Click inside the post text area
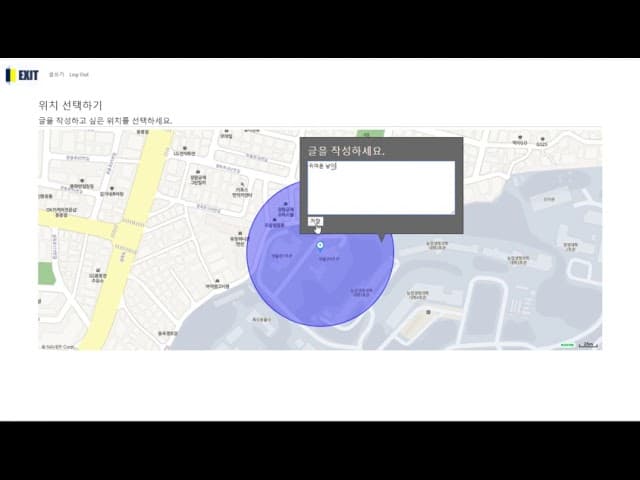The image size is (640, 480). tap(380, 190)
